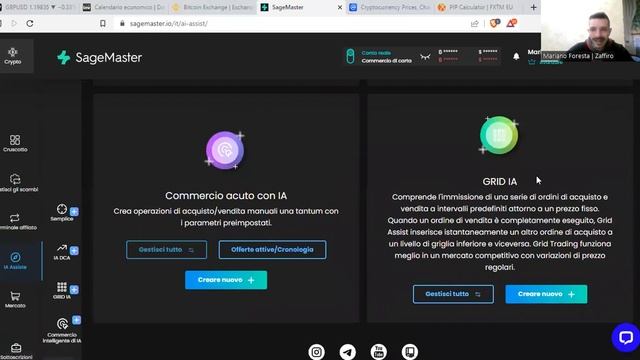Switch to Cryptocurrency Prices tab
This screenshot has width=640, height=360.
pyautogui.click(x=390, y=7)
